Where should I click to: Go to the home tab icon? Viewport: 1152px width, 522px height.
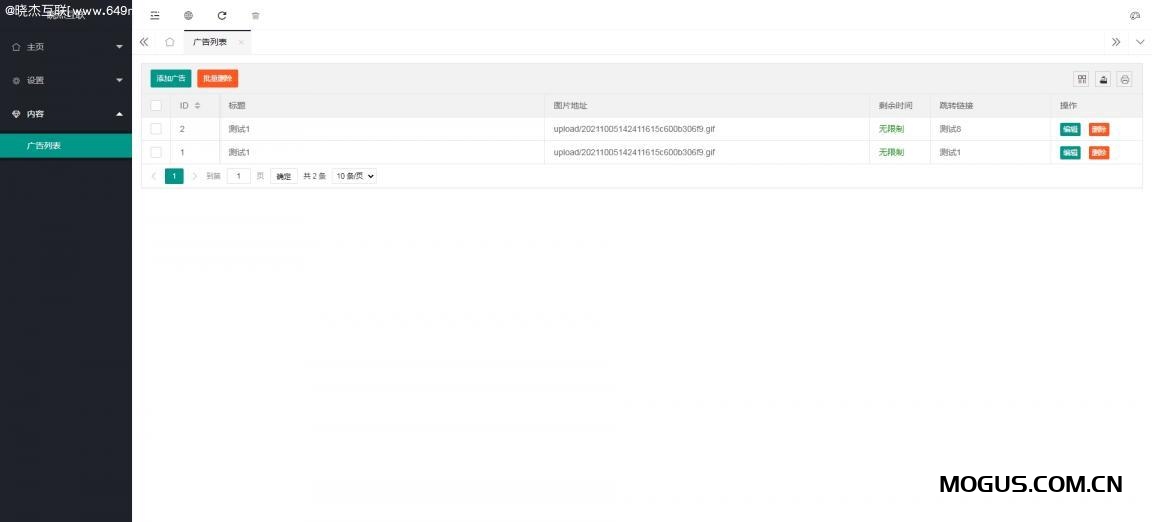coord(170,42)
